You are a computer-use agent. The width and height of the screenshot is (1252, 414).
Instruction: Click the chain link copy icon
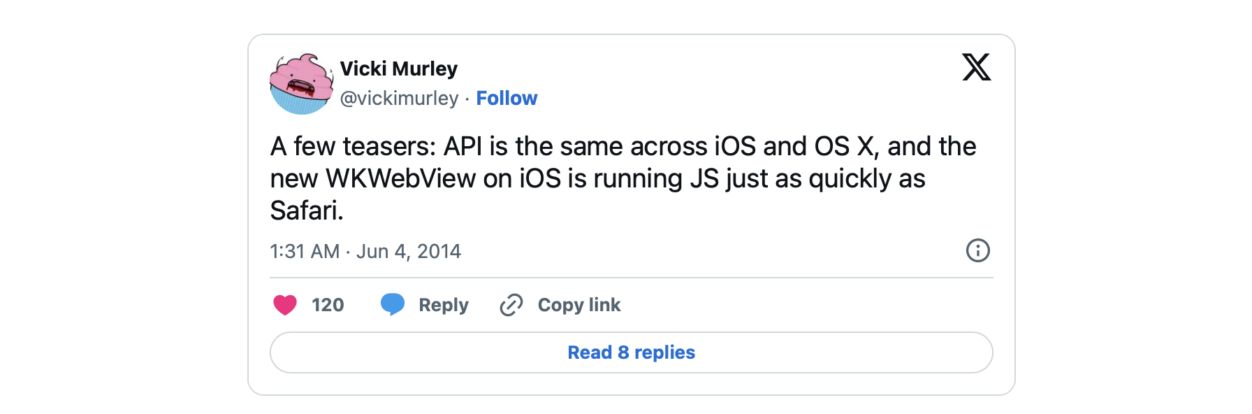(x=511, y=305)
